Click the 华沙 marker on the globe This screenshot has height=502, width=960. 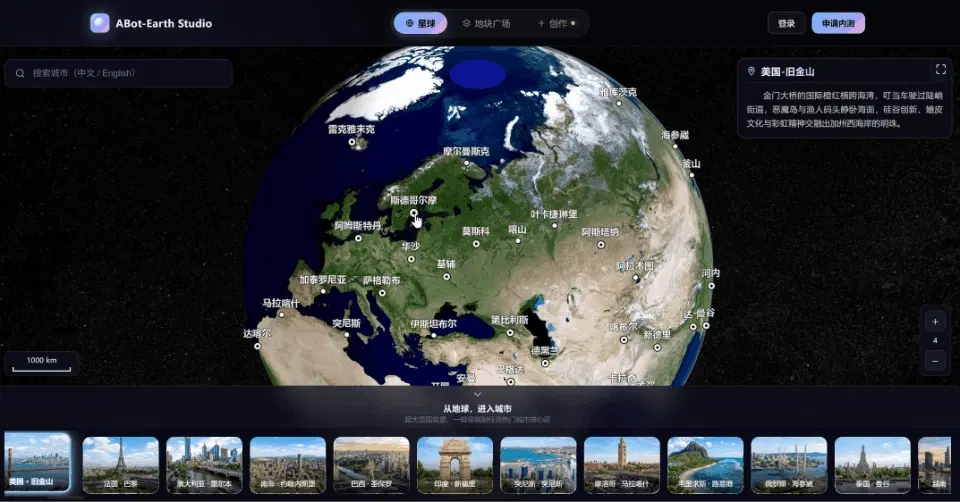[411, 259]
